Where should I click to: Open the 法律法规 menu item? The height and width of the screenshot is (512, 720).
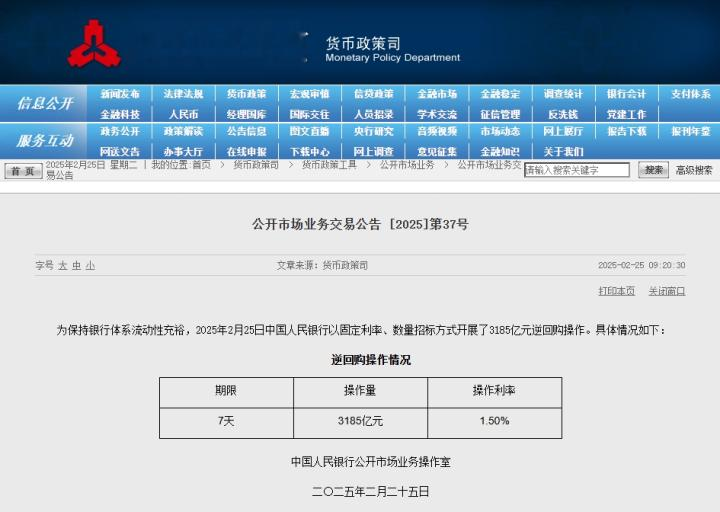point(183,94)
